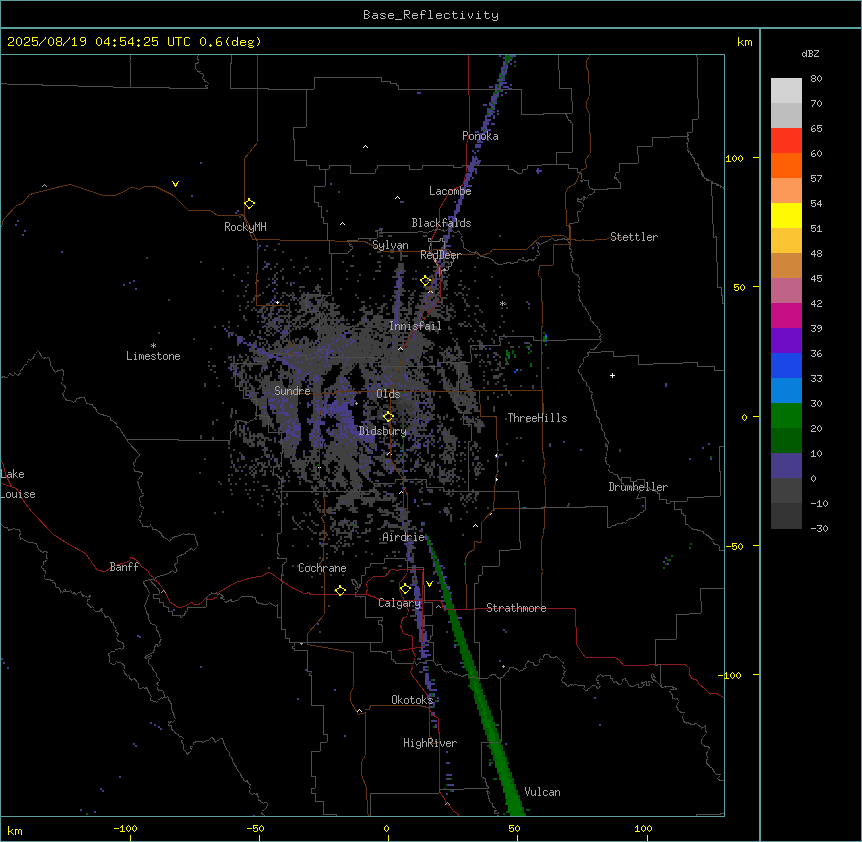This screenshot has height=842, width=862.
Task: Click the Limestone label text
Action: pos(153,356)
